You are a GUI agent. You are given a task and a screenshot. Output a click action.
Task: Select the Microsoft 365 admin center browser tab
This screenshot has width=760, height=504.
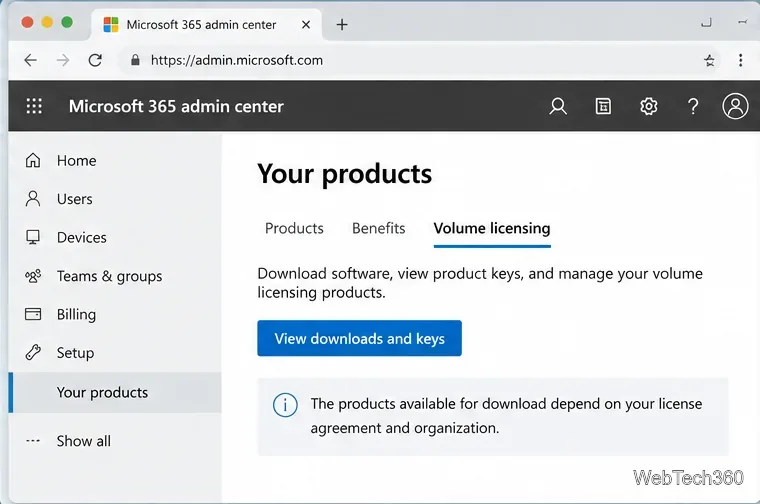[x=206, y=24]
